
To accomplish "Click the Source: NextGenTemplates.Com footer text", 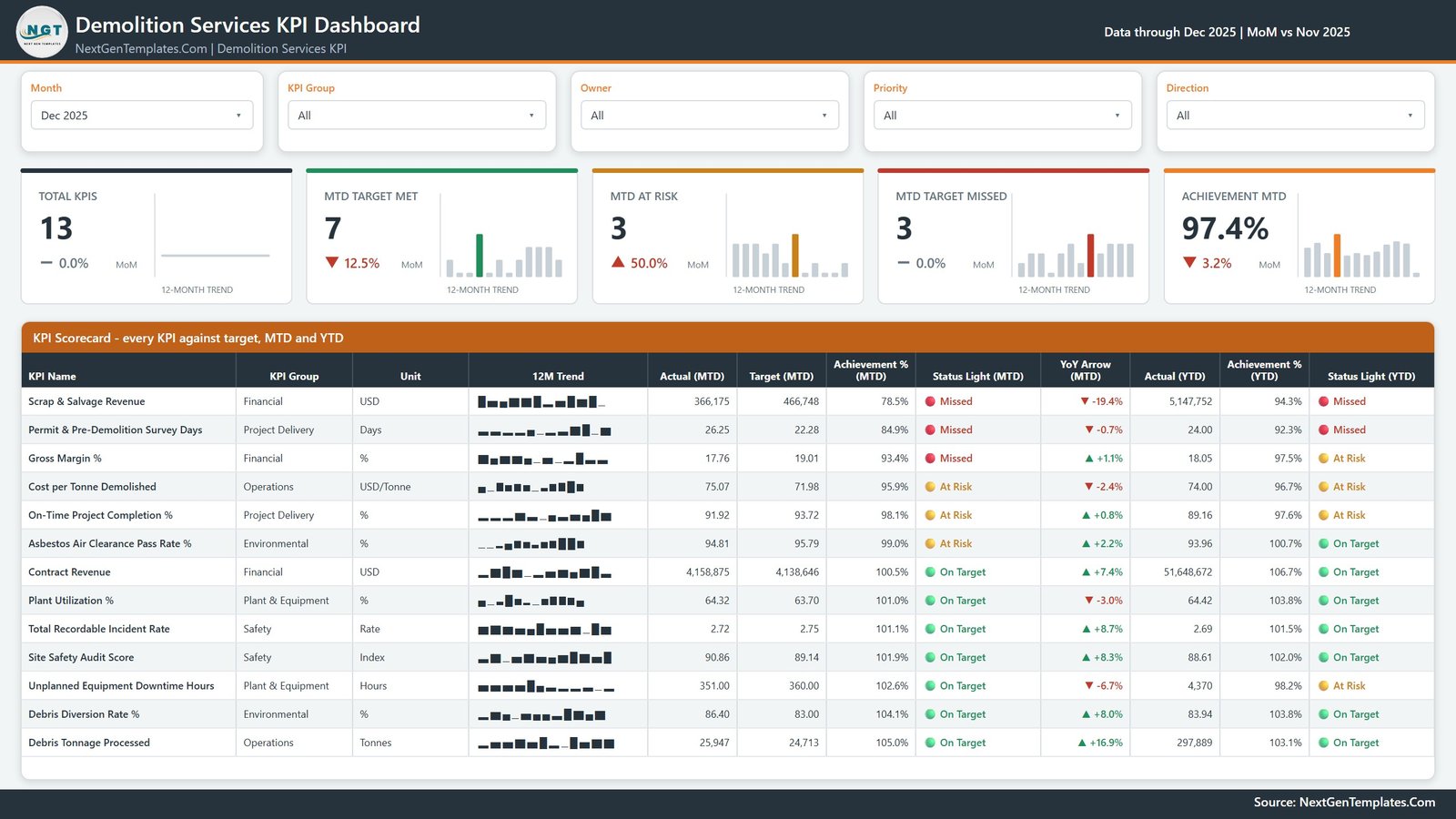I will (1344, 802).
